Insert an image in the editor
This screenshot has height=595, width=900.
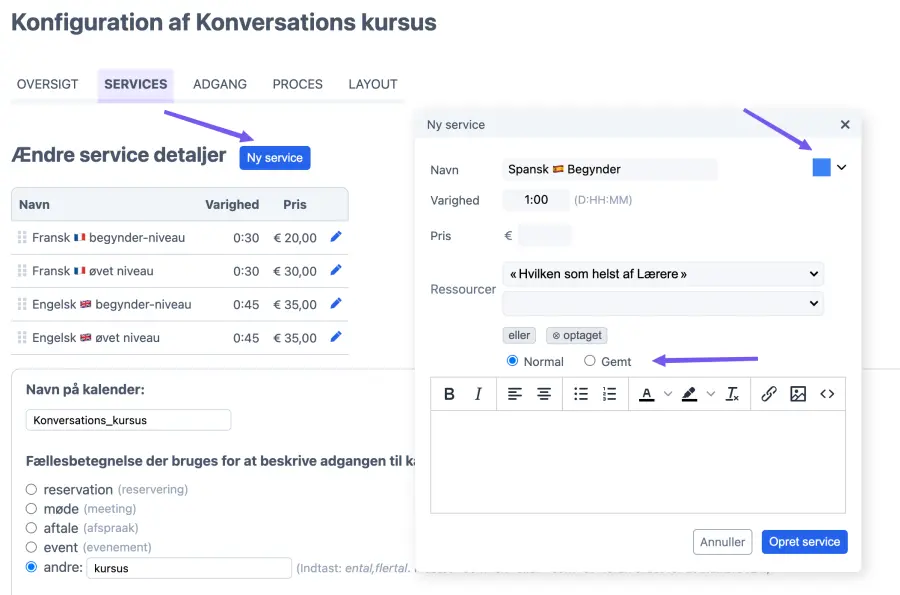[x=797, y=394]
